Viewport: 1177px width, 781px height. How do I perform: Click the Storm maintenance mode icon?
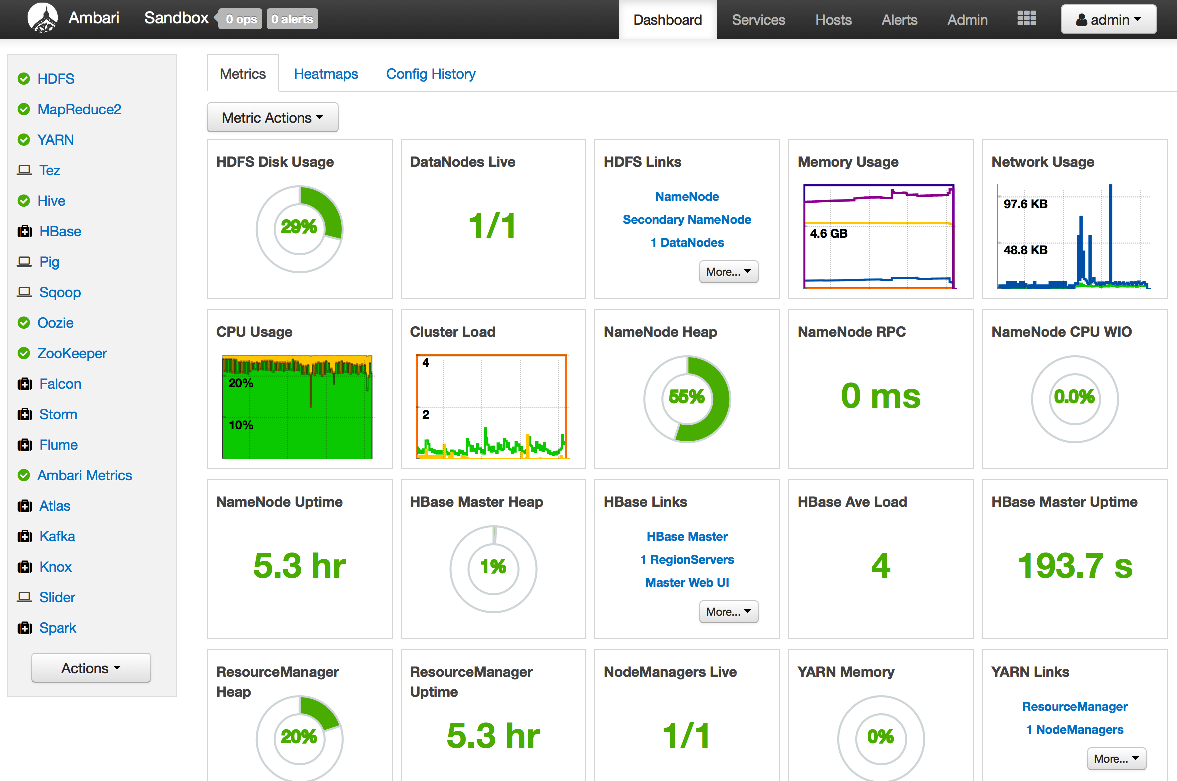(25, 415)
